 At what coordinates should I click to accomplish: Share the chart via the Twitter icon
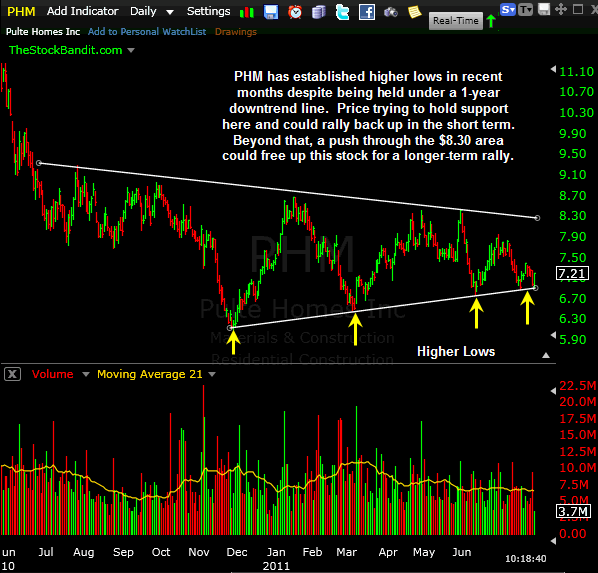[342, 12]
